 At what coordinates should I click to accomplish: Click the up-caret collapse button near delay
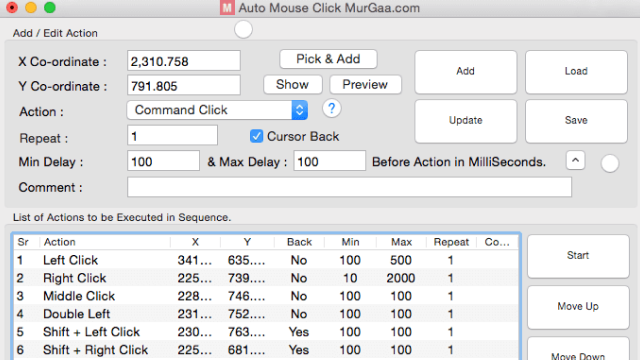(576, 160)
